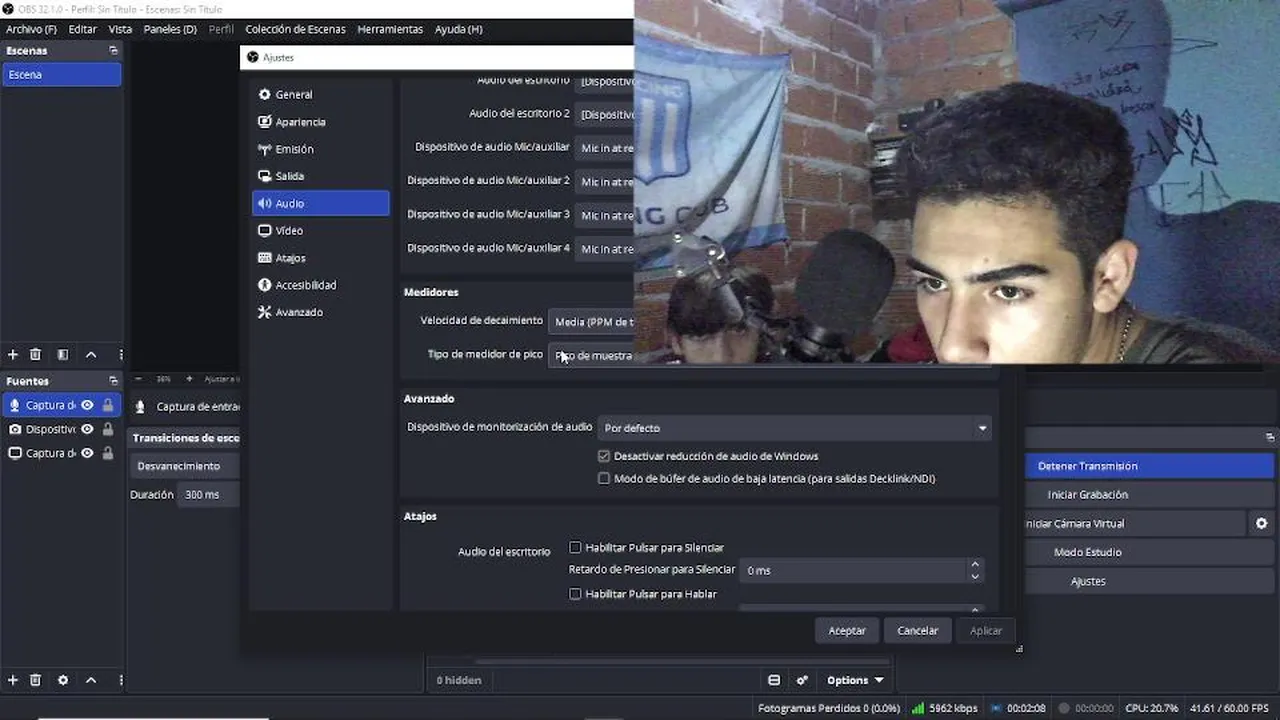Open the first Dispositivo de audio Mic/auxiliar dropdown
This screenshot has height=720, width=1280.
[604, 148]
